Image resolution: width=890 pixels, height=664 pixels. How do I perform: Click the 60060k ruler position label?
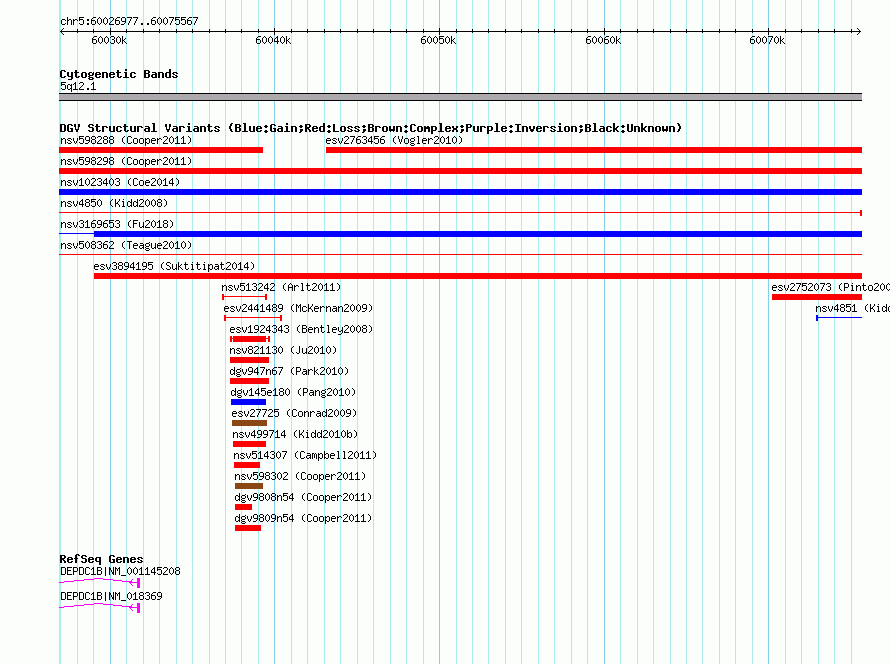pos(603,40)
